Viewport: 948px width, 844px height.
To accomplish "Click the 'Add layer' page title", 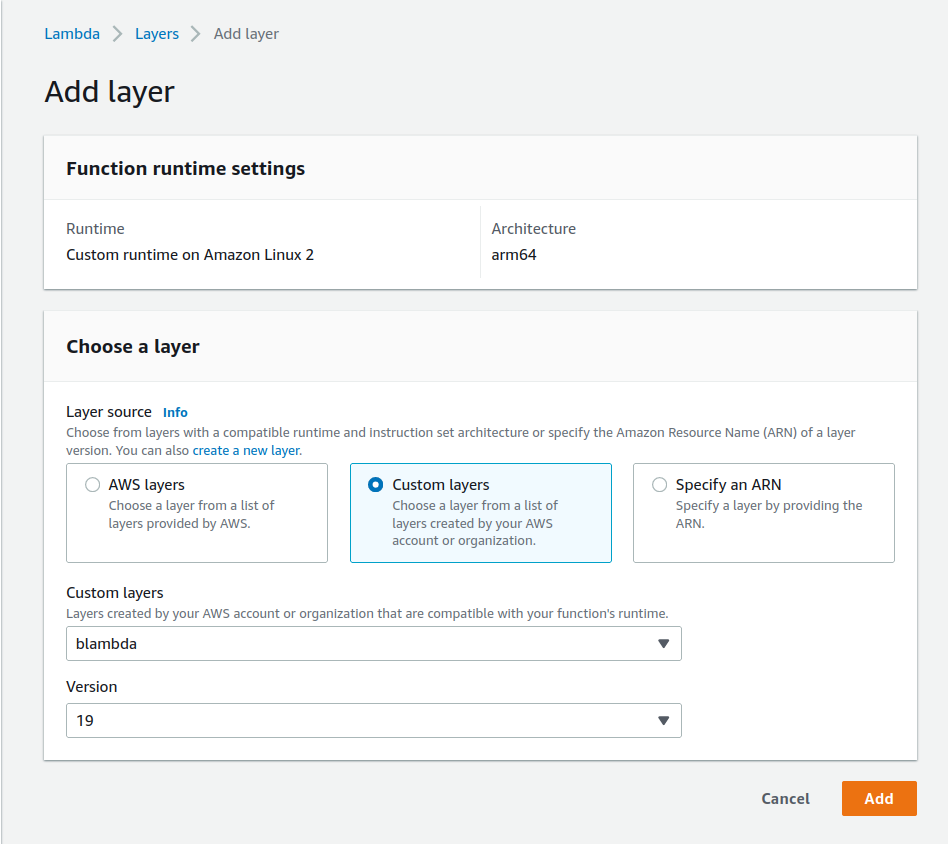I will 109,93.
